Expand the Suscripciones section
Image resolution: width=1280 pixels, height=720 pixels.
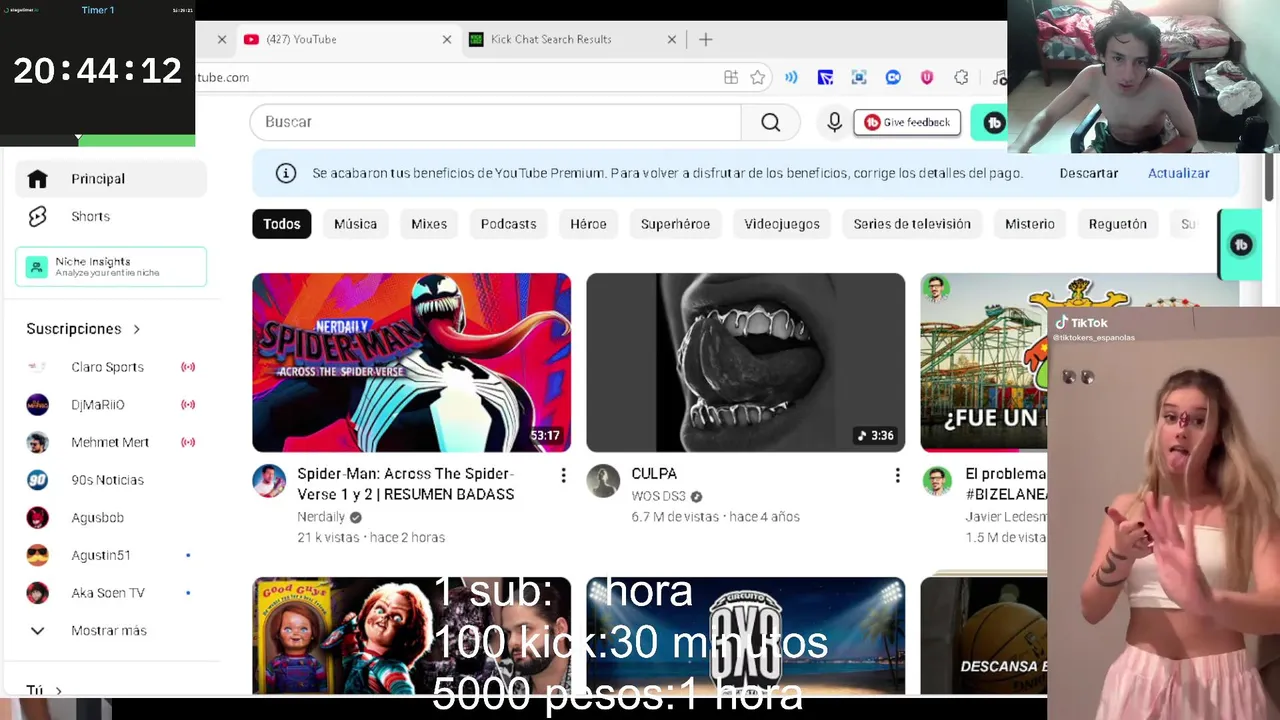click(x=83, y=329)
